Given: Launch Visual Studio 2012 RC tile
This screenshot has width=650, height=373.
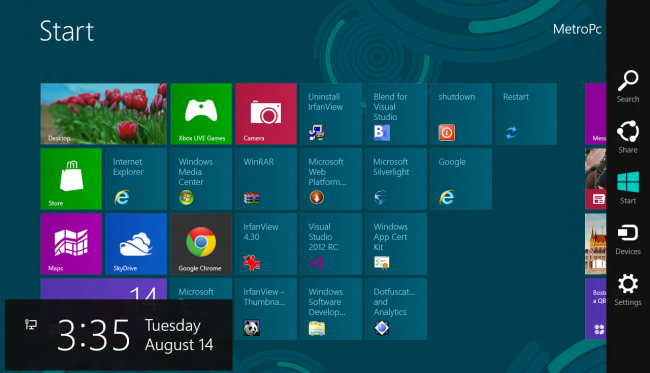Looking at the screenshot, I should (331, 244).
